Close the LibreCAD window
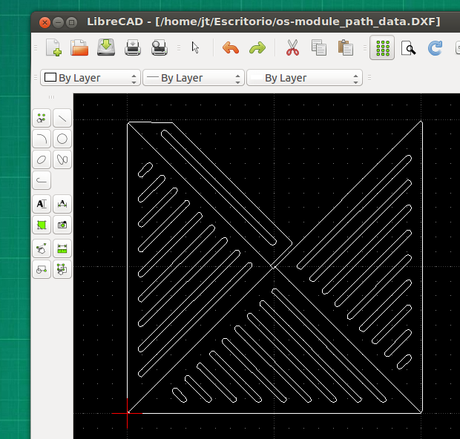Image resolution: width=460 pixels, height=439 pixels. (45, 22)
